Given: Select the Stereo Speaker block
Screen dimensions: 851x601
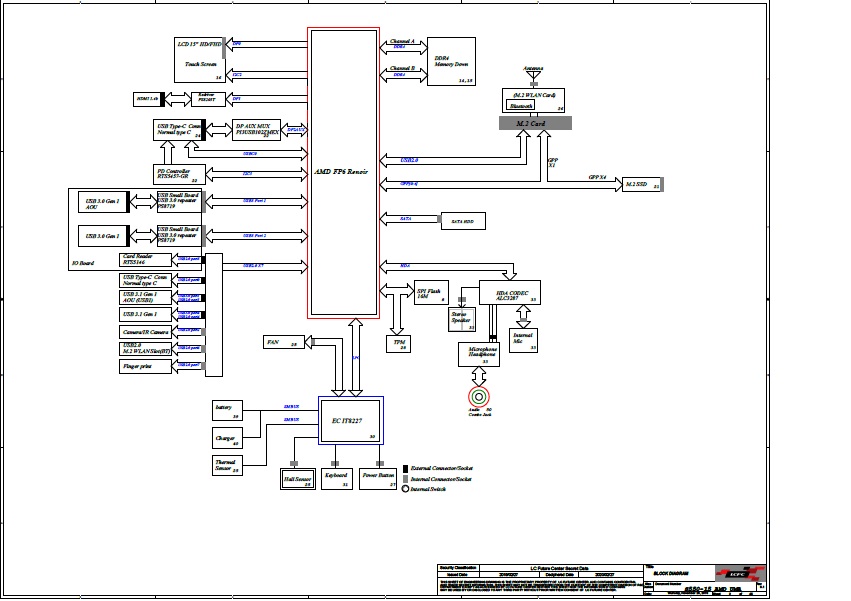Looking at the screenshot, I should (x=462, y=319).
